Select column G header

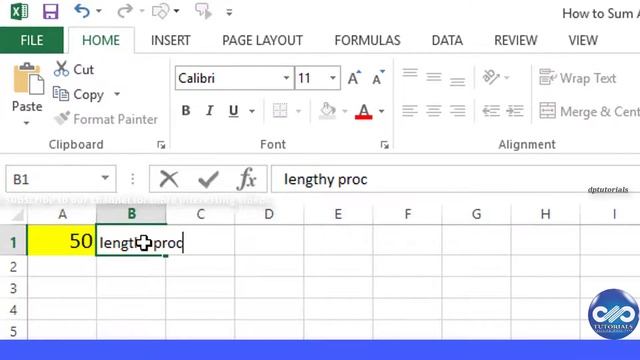[476, 214]
